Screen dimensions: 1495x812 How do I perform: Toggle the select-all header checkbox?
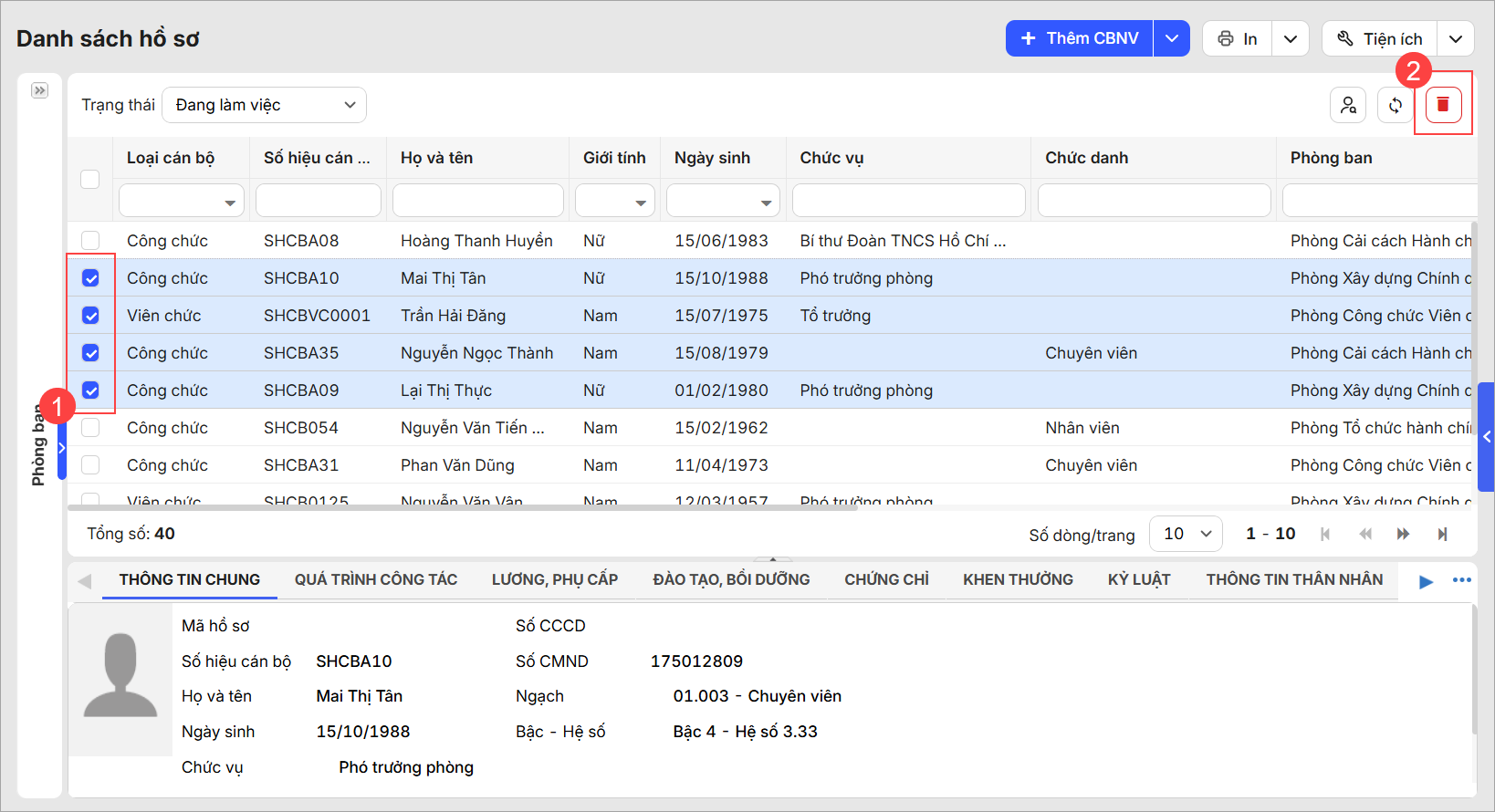tap(90, 179)
